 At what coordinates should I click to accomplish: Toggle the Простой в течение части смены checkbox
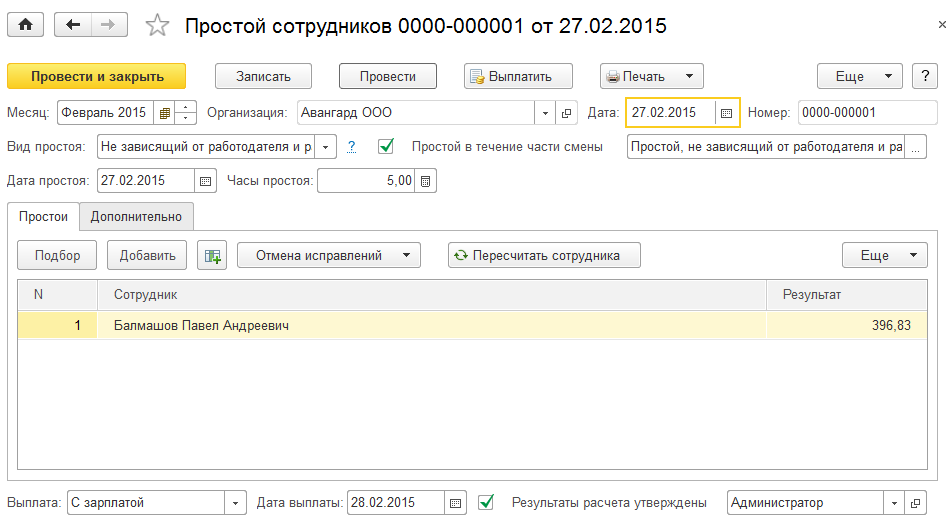[x=386, y=147]
